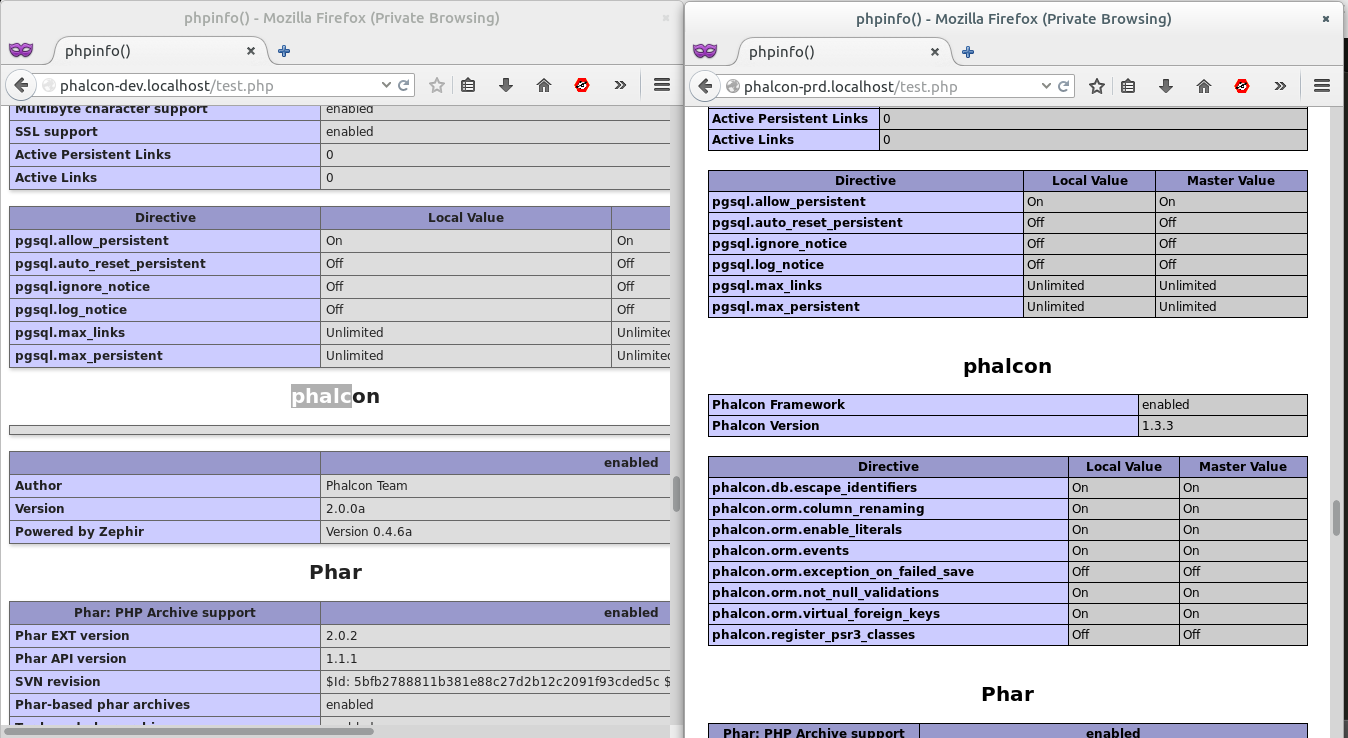Show more toolbar tools in phalcon-dev window
Image resolution: width=1348 pixels, height=738 pixels.
pos(620,86)
